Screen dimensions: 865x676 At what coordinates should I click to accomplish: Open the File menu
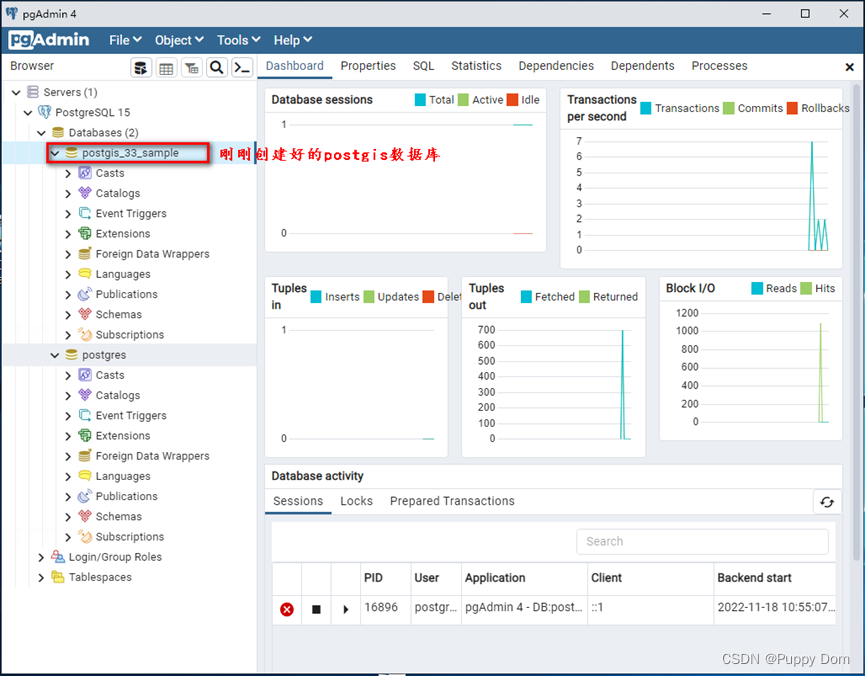point(125,40)
